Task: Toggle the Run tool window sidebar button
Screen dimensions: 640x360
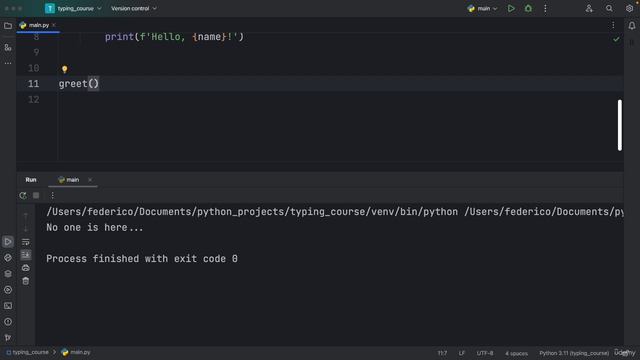Action: (8, 242)
